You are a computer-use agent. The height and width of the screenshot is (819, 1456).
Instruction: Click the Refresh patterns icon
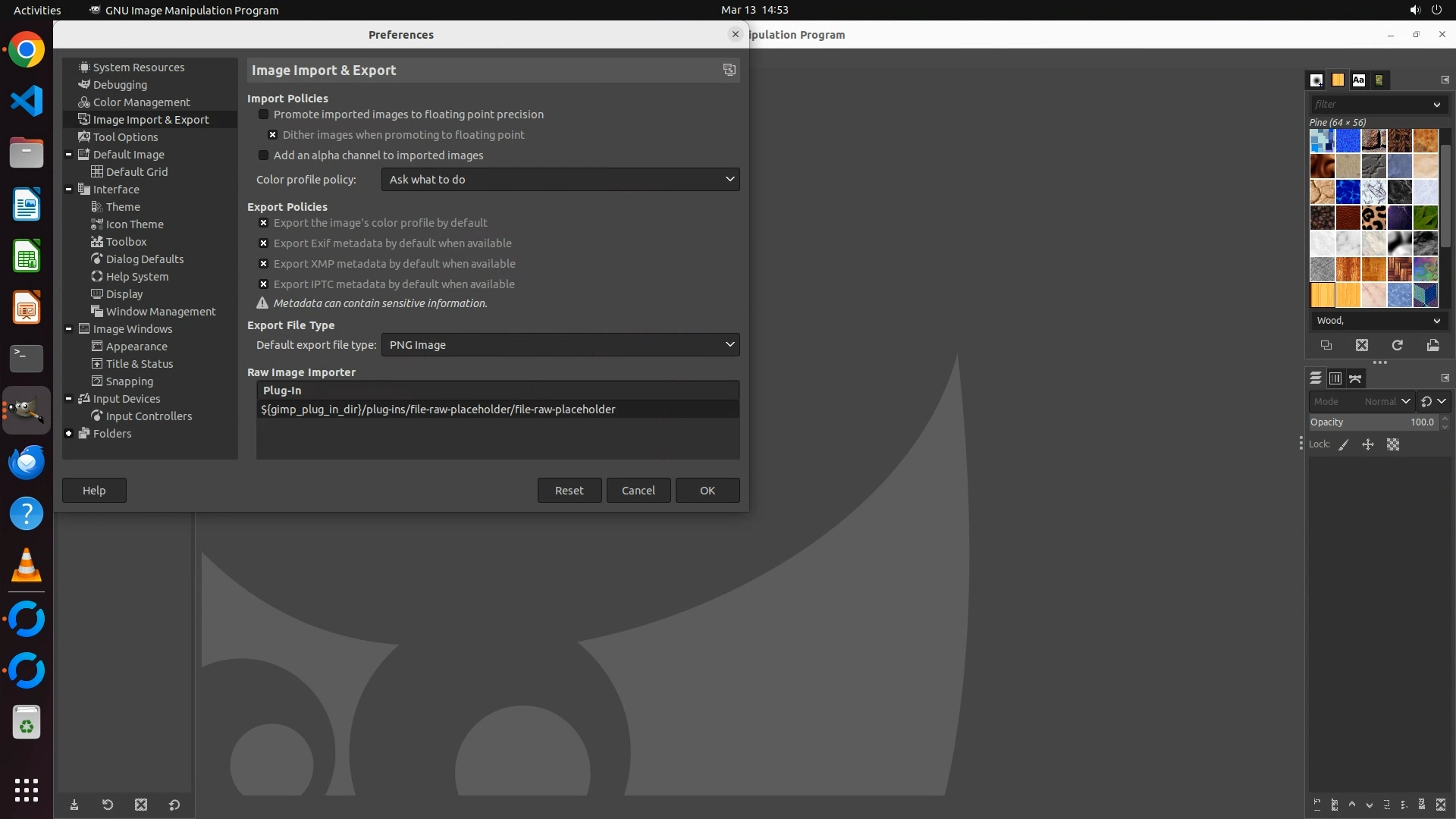(x=1397, y=345)
